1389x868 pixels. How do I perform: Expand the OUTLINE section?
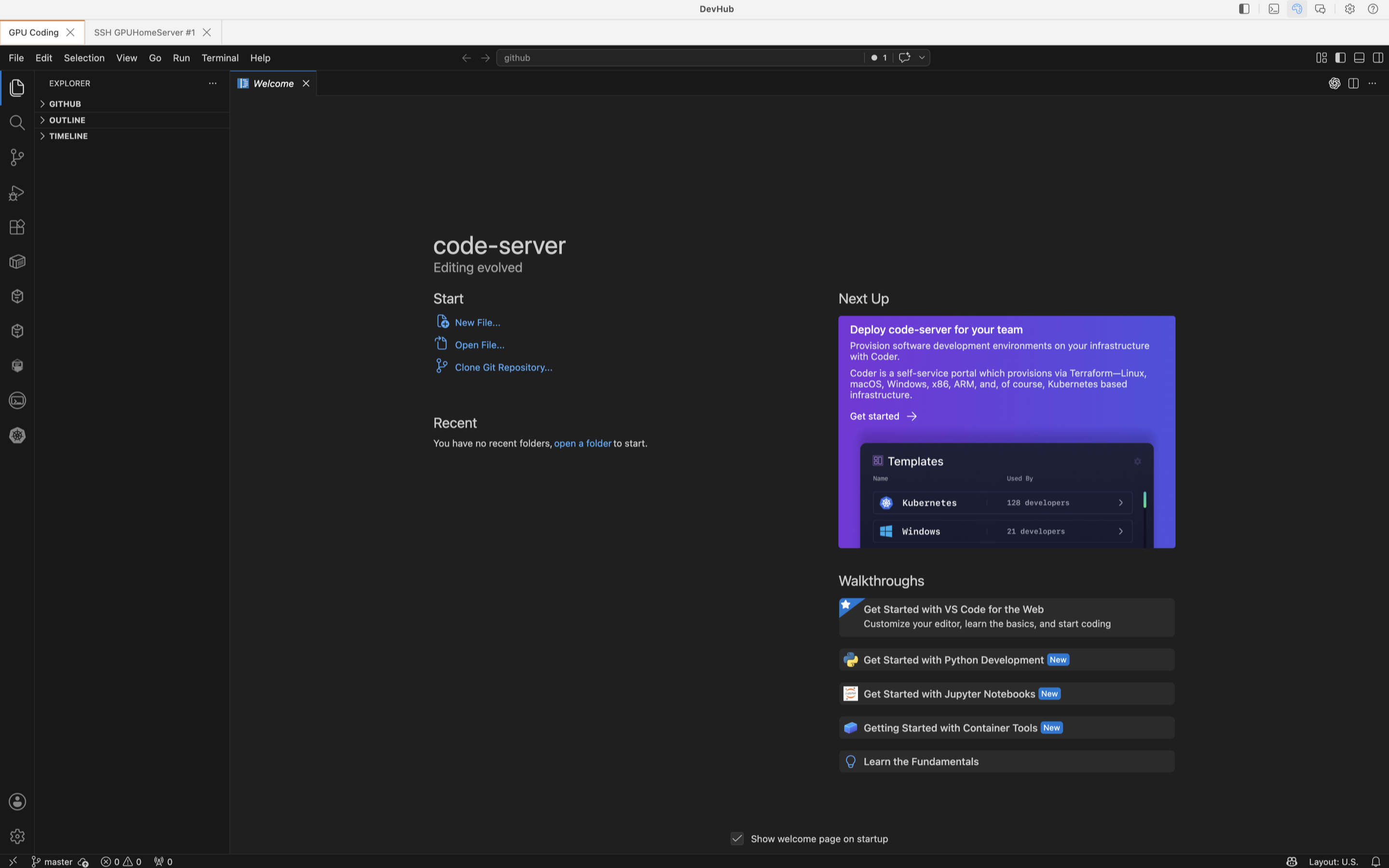132,120
